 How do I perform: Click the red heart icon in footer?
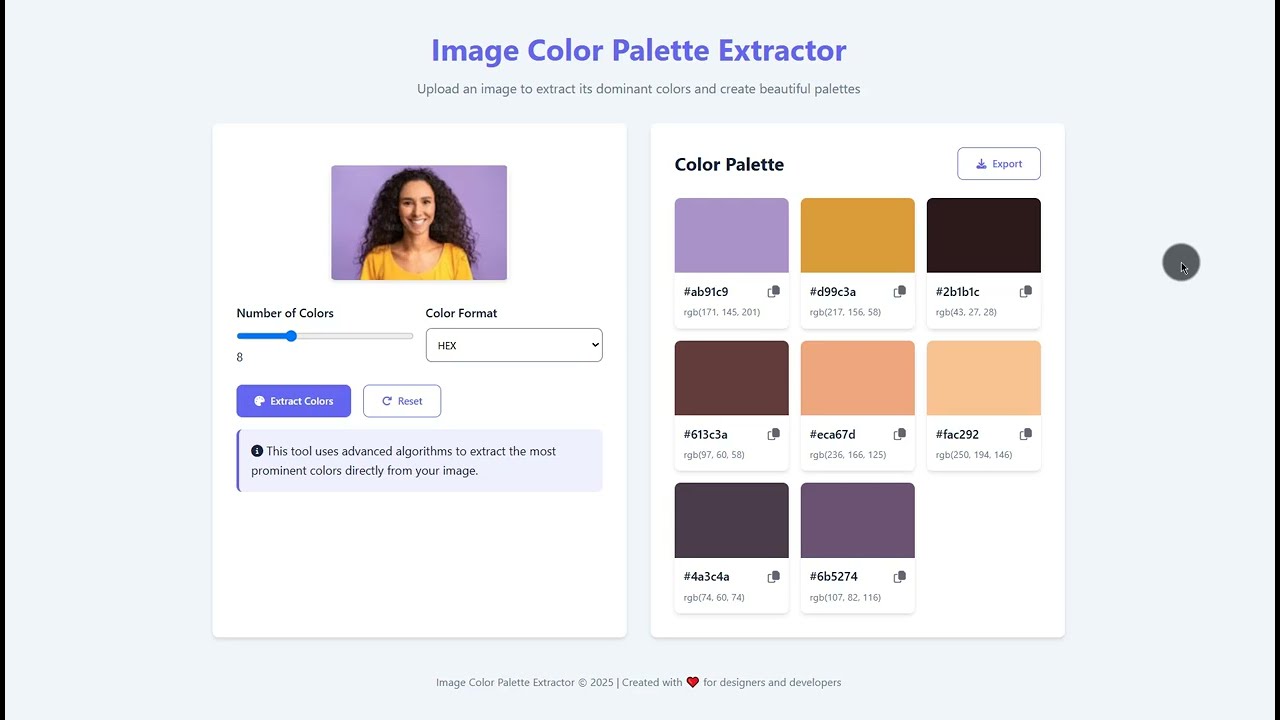pos(692,682)
